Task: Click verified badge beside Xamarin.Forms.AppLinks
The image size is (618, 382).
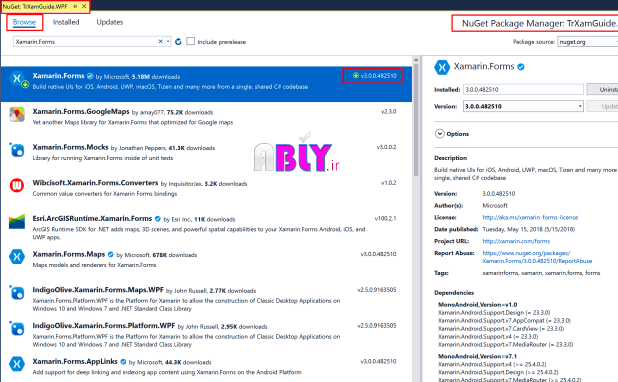Action: click(x=123, y=362)
